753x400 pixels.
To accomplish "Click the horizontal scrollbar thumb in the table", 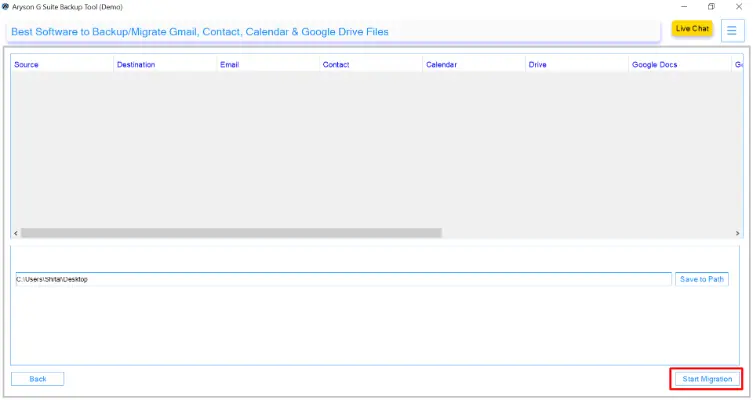I will click(231, 233).
